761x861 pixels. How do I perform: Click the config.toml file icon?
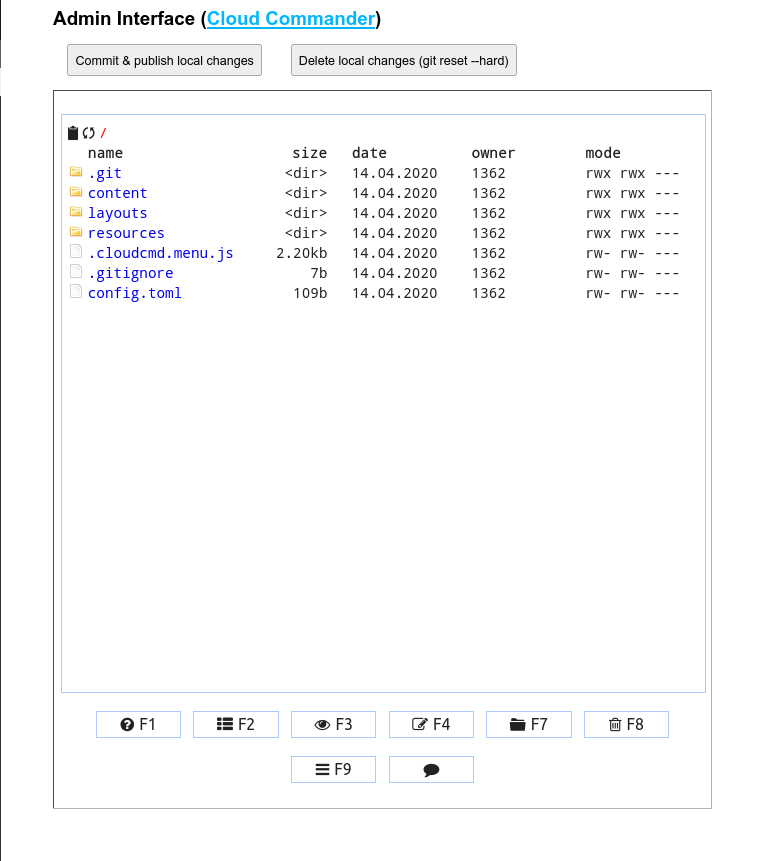pos(76,292)
